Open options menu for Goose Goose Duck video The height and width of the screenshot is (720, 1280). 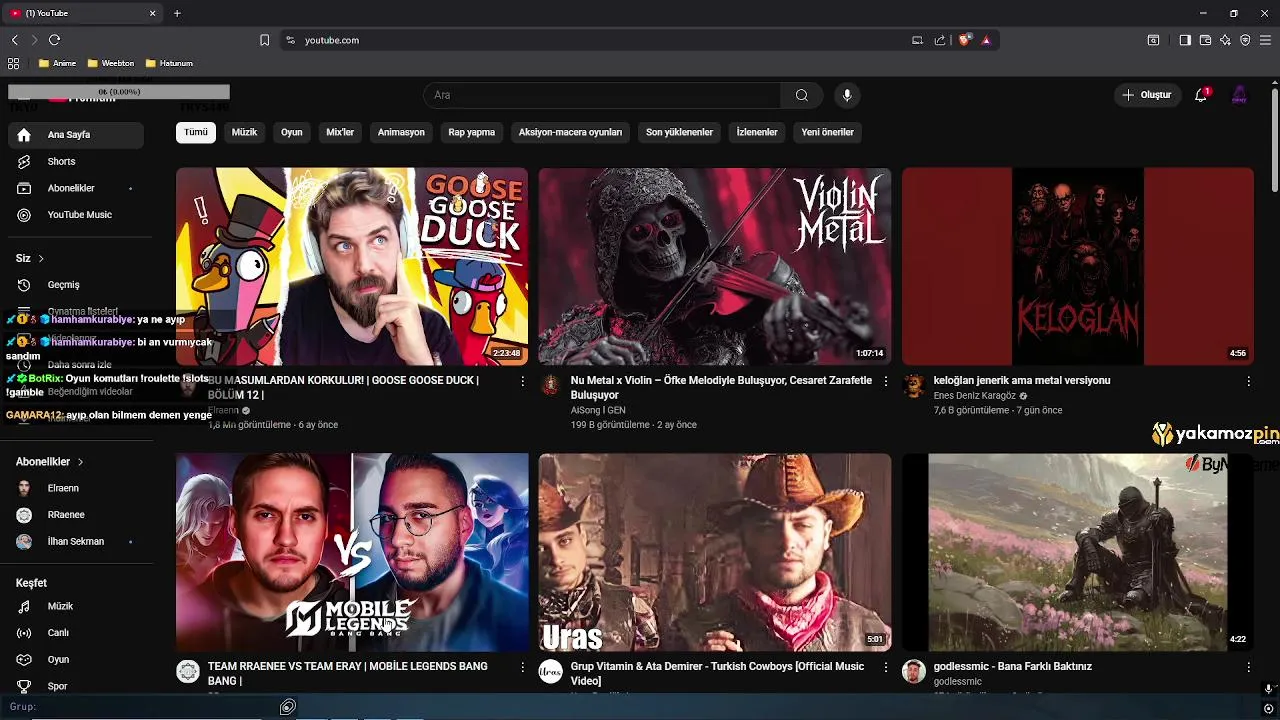[x=522, y=381]
